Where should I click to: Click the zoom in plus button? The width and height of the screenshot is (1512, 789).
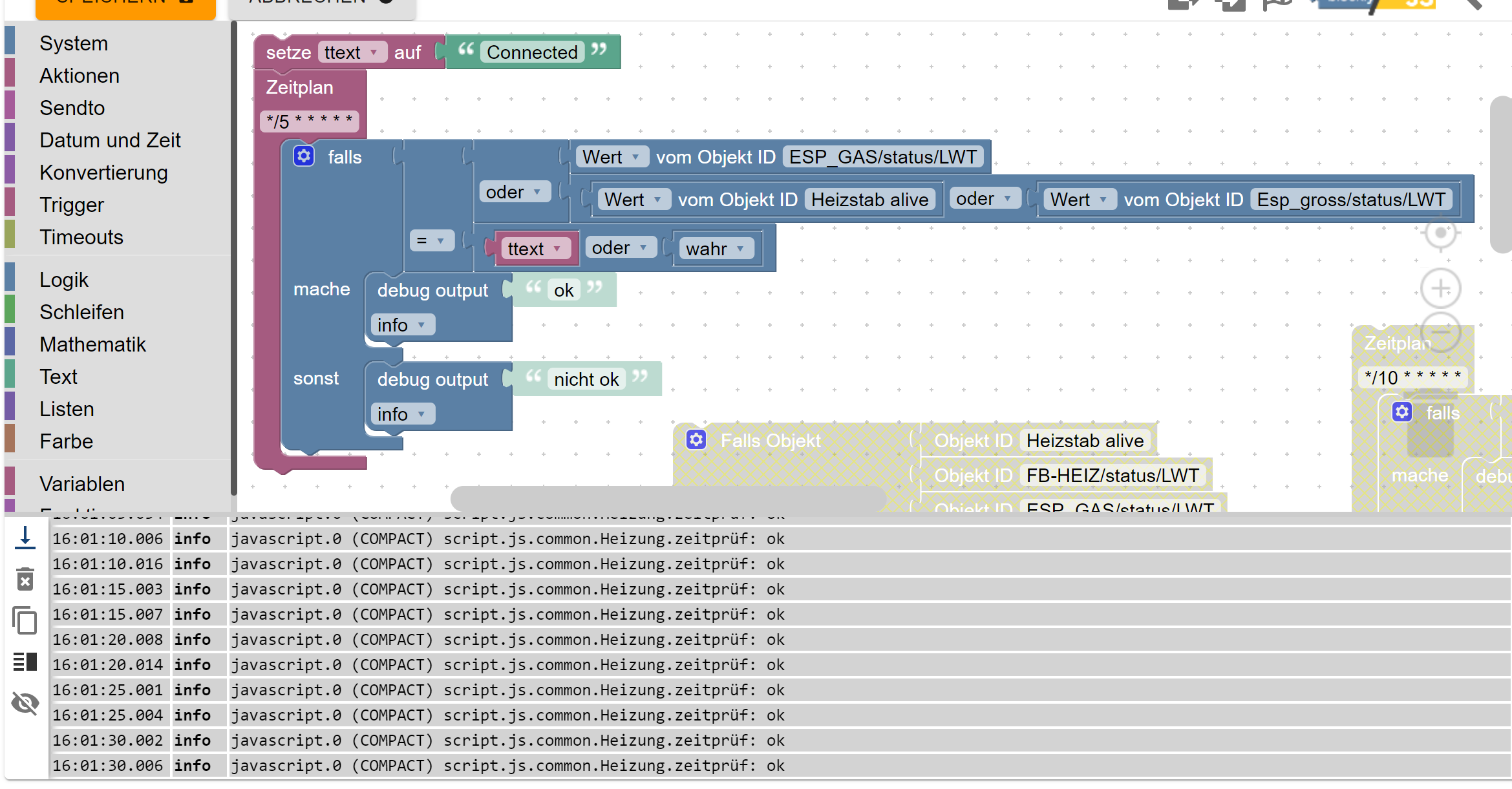pos(1440,288)
